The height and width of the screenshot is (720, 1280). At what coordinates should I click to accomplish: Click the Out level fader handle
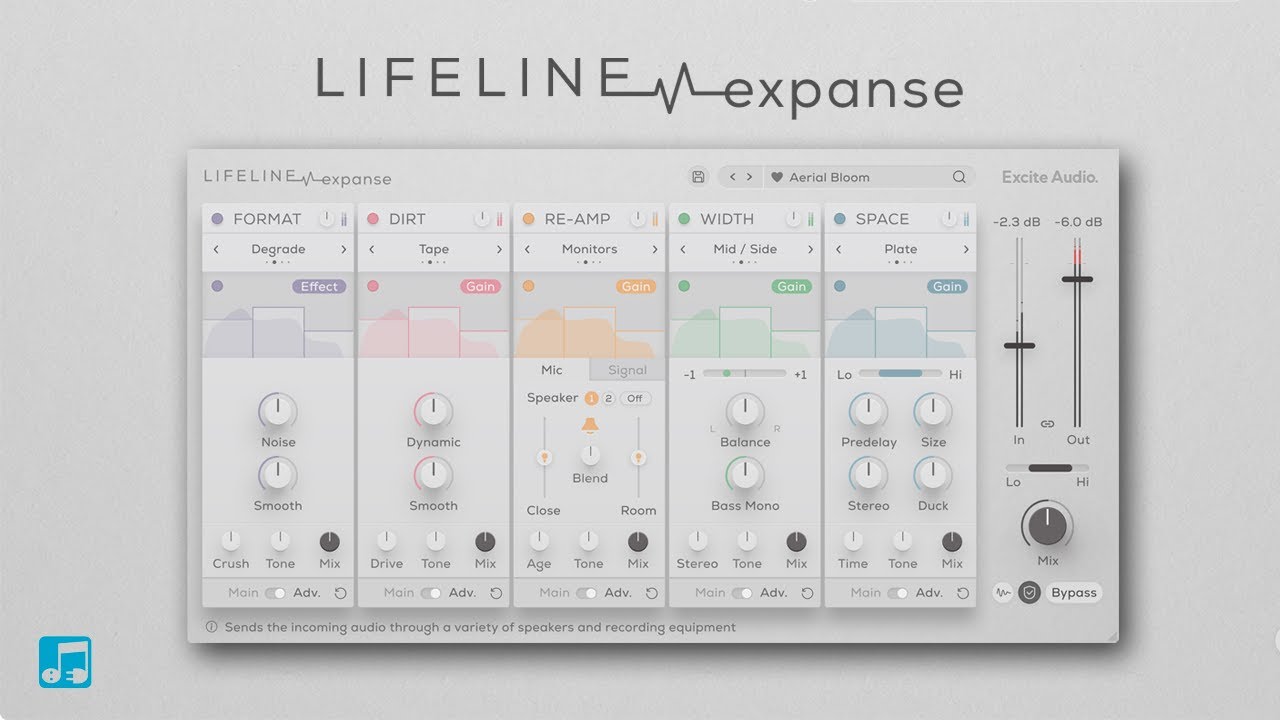click(1077, 279)
